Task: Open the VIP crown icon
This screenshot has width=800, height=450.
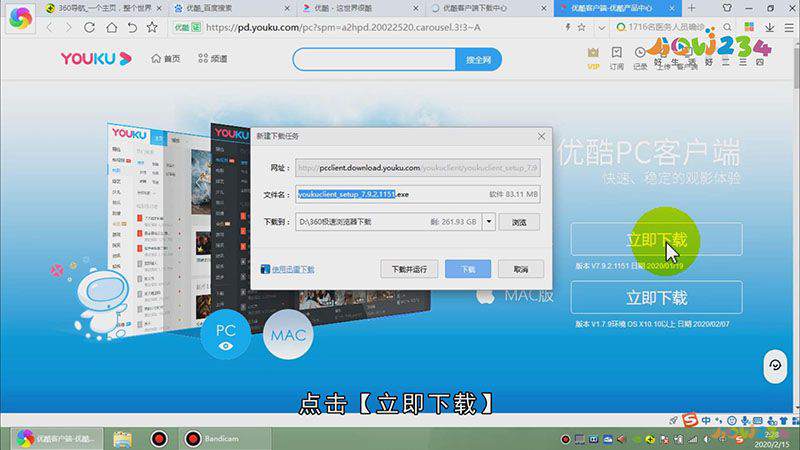Action: coord(593,58)
